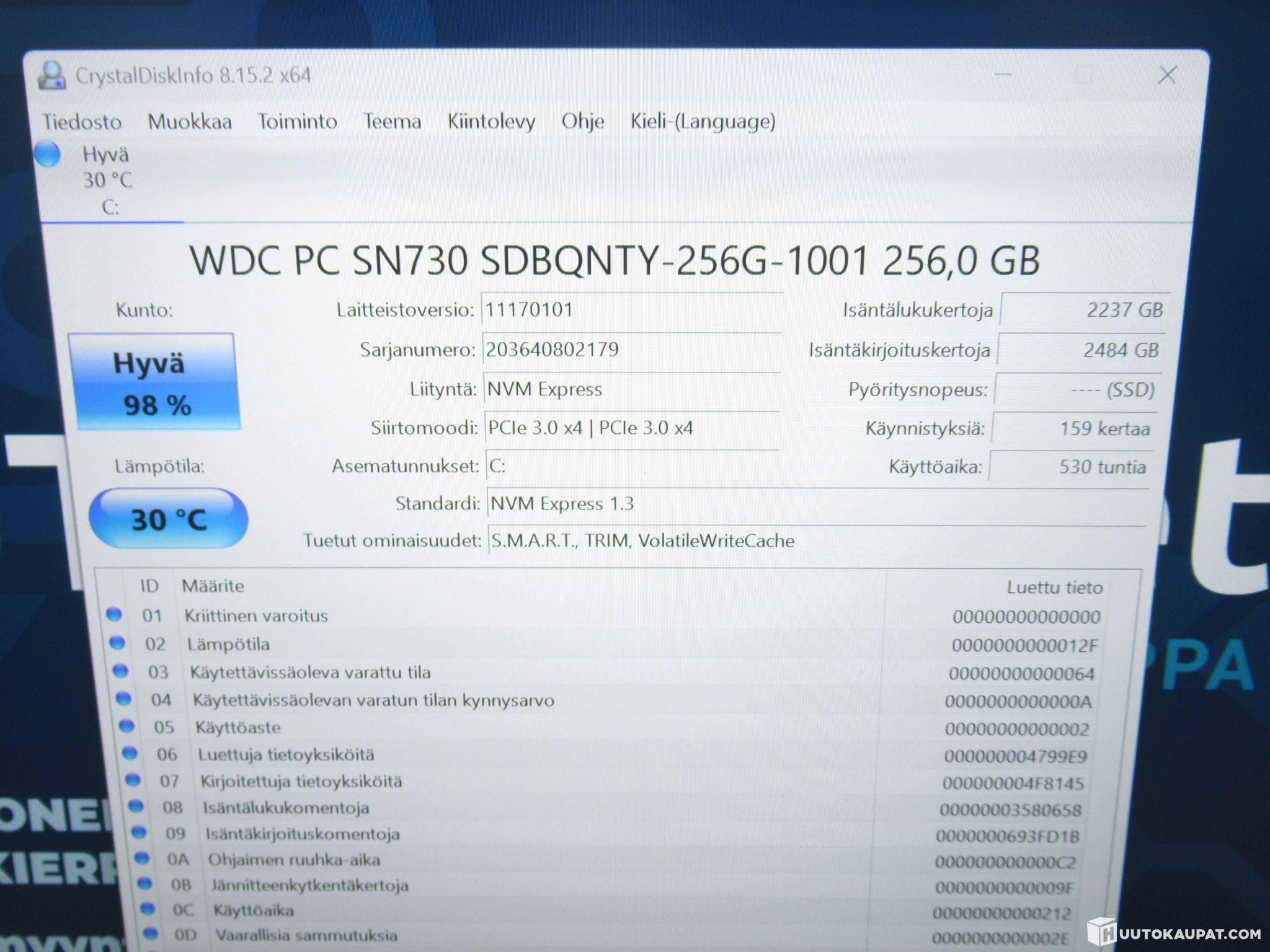Click raw value 000000004799E9

click(1015, 756)
